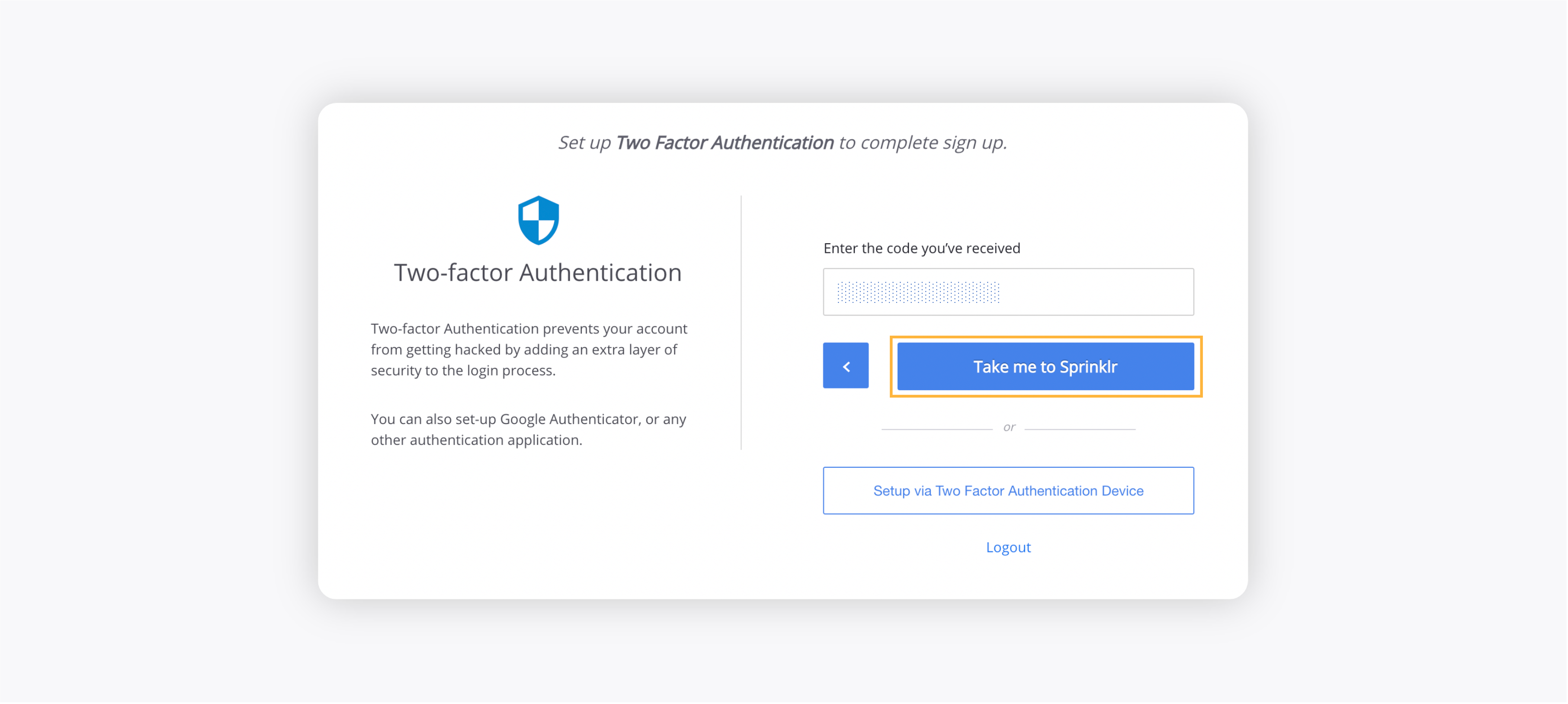Click the Two-factor Authentication heading

(538, 272)
